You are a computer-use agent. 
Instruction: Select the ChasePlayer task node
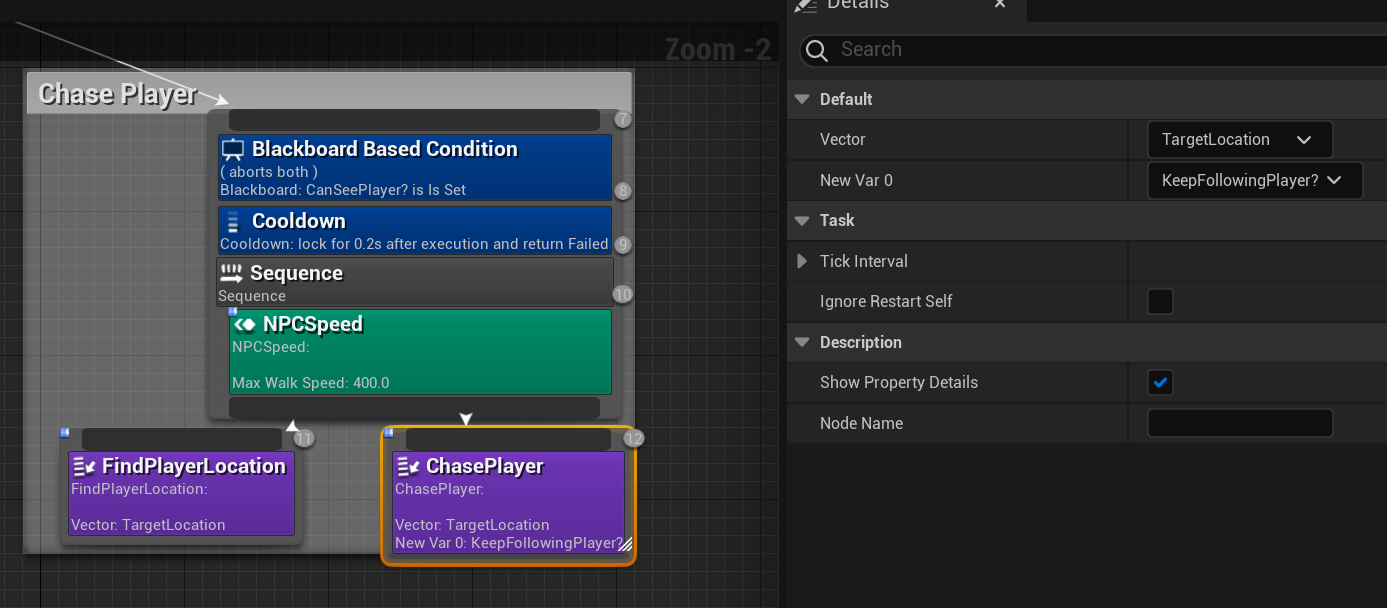[x=508, y=503]
